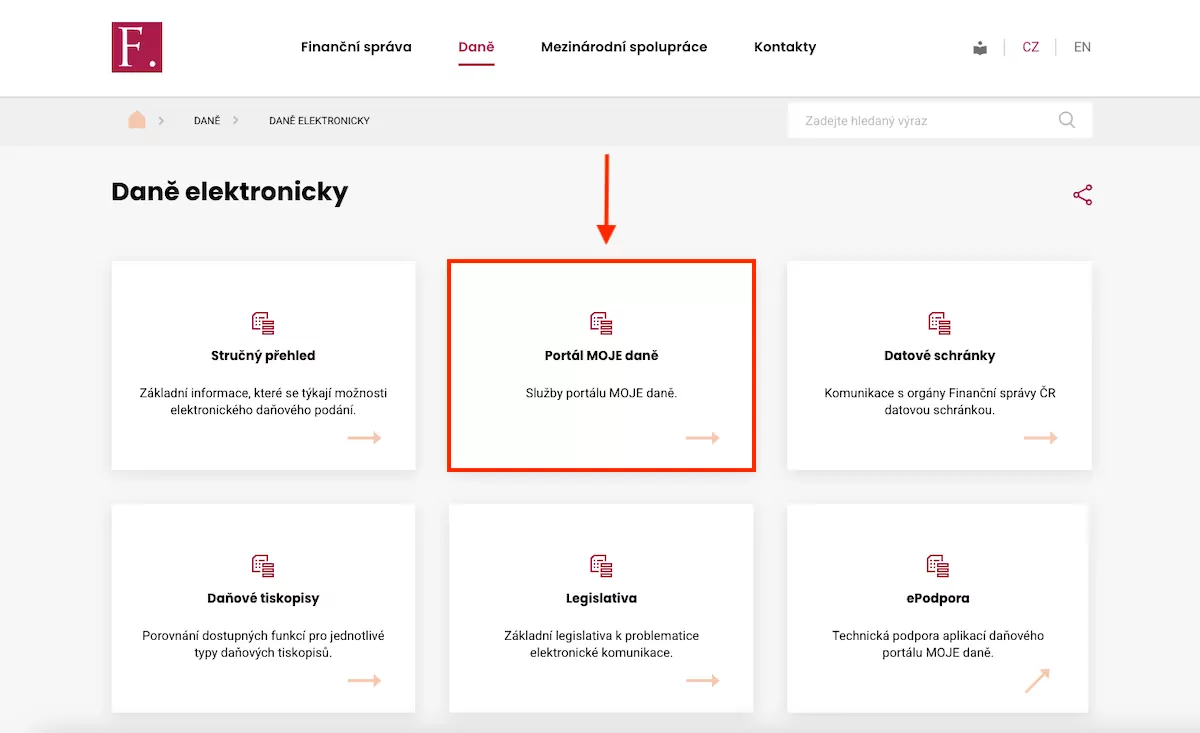Click the Daňové tiskopisy card arrow

click(364, 681)
